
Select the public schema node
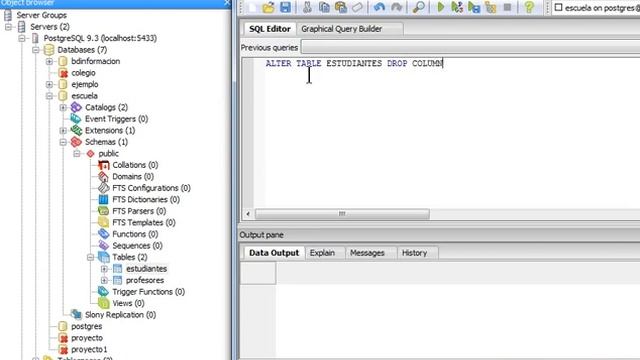click(109, 153)
